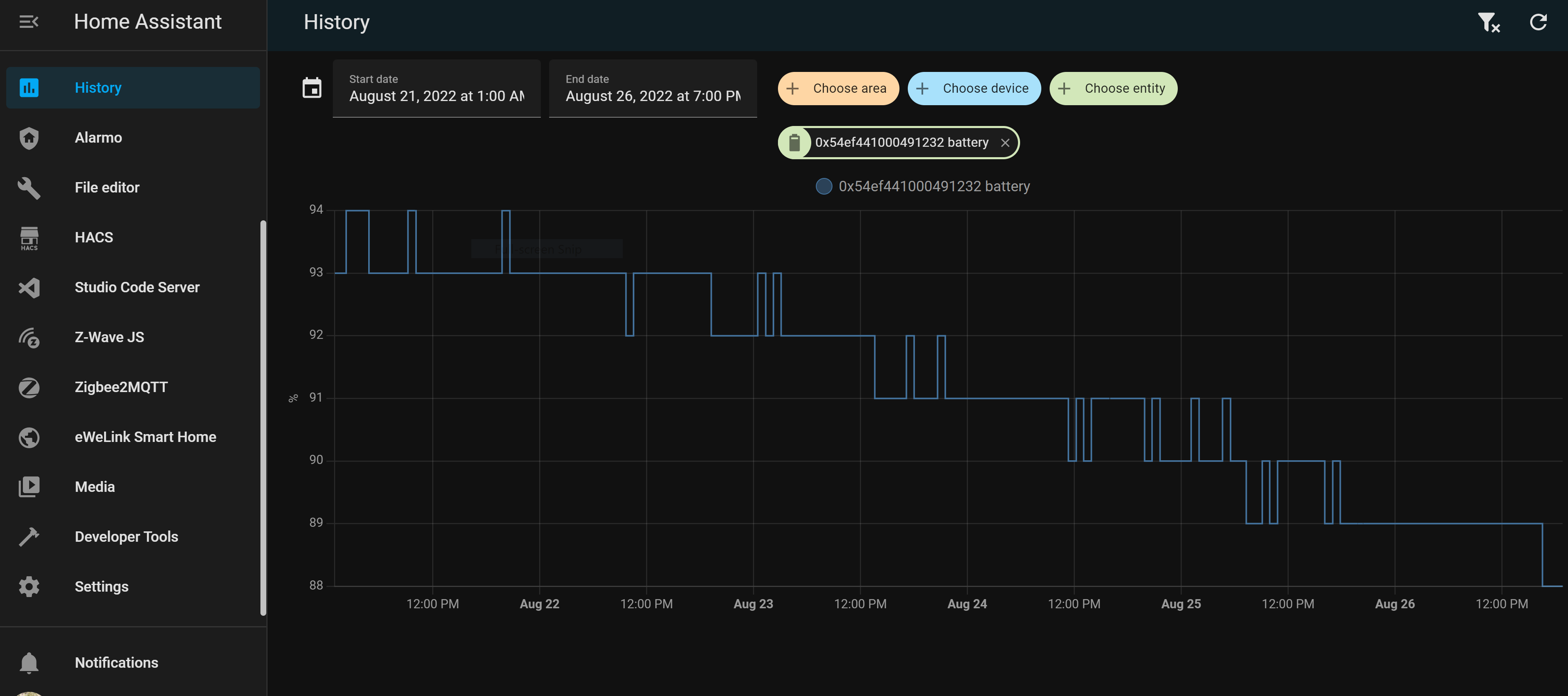Screen dimensions: 1568x696
Task: Select the File editor sidebar icon
Action: 29,188
